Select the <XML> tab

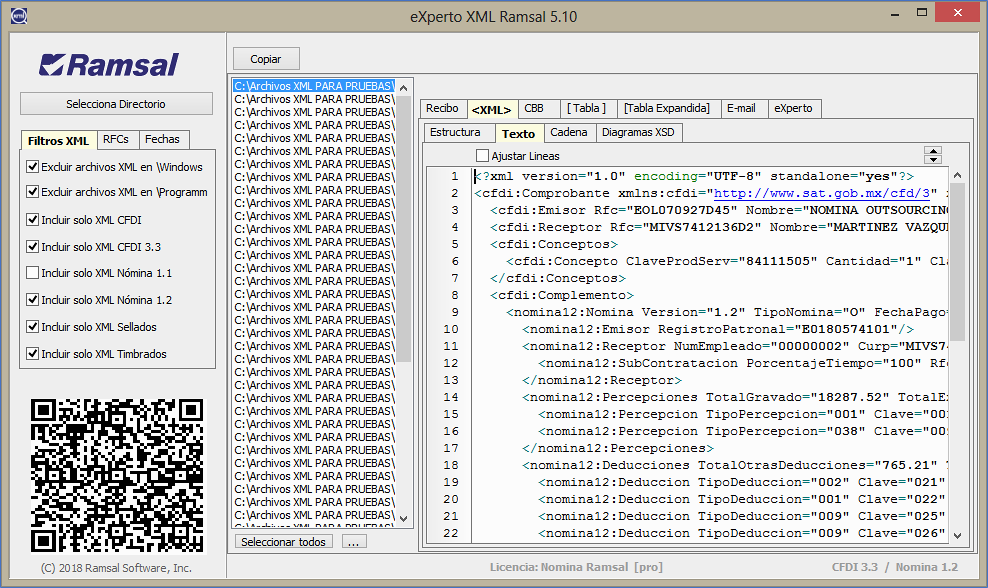tap(491, 110)
